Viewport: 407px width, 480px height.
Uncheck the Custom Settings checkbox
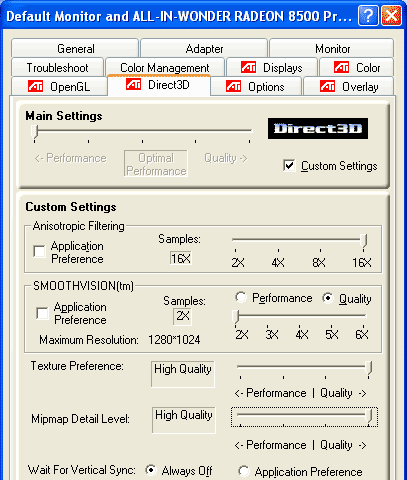[289, 166]
